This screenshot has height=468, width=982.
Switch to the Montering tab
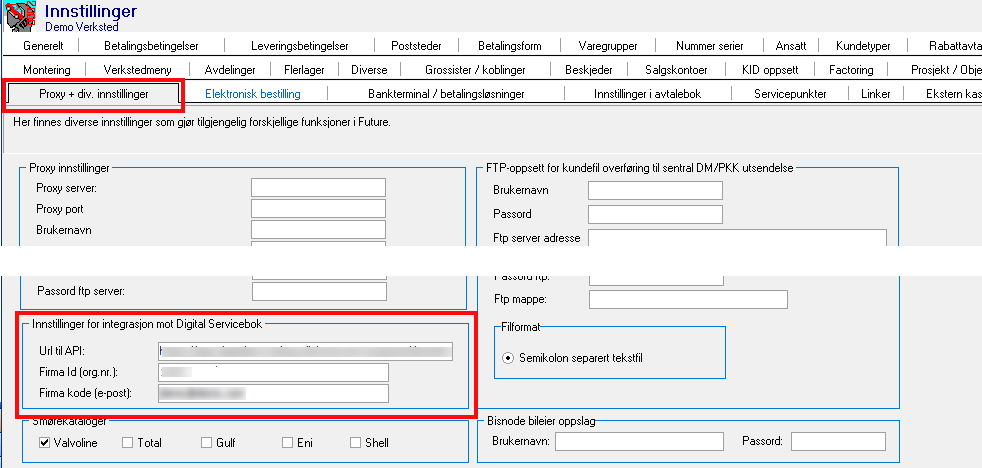coord(46,70)
